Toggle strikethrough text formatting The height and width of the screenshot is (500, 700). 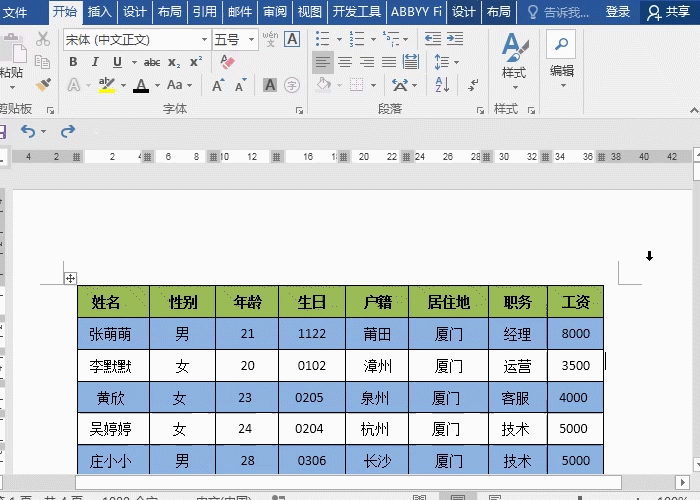(152, 62)
